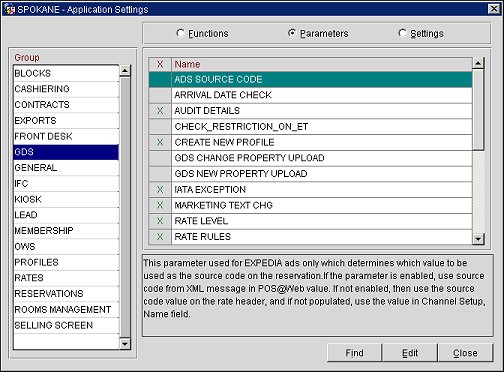Click the parameter list scrollbar thumb
The height and width of the screenshot is (372, 504).
pyautogui.click(x=478, y=110)
